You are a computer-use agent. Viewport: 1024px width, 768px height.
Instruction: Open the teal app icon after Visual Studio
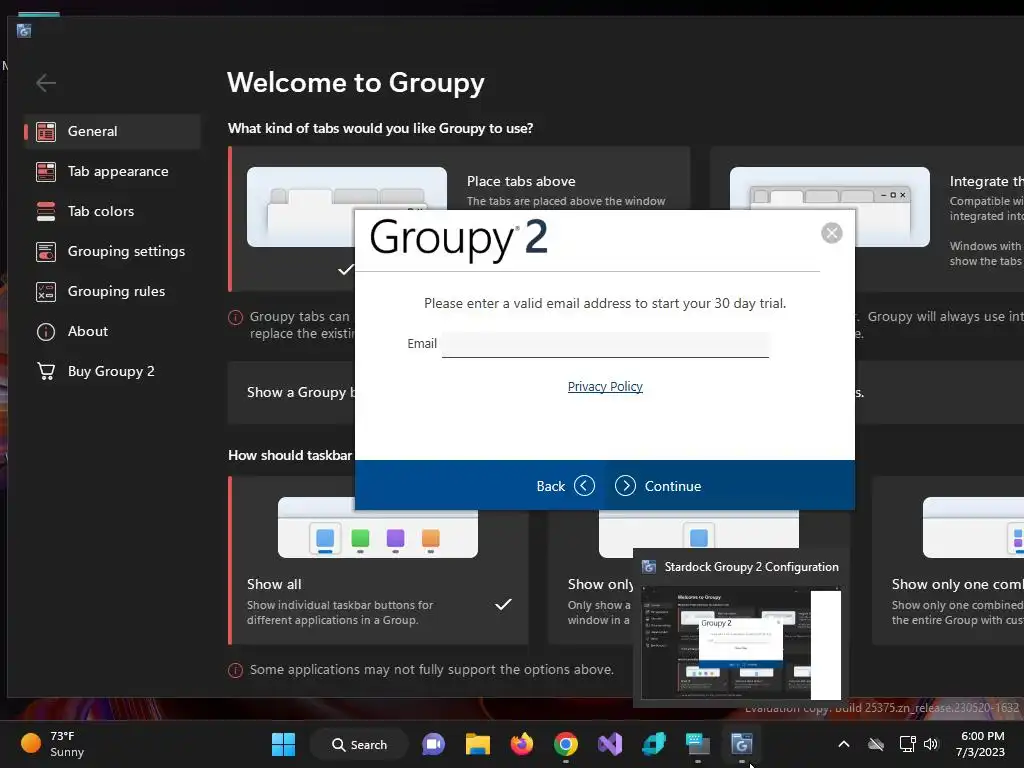[x=654, y=744]
